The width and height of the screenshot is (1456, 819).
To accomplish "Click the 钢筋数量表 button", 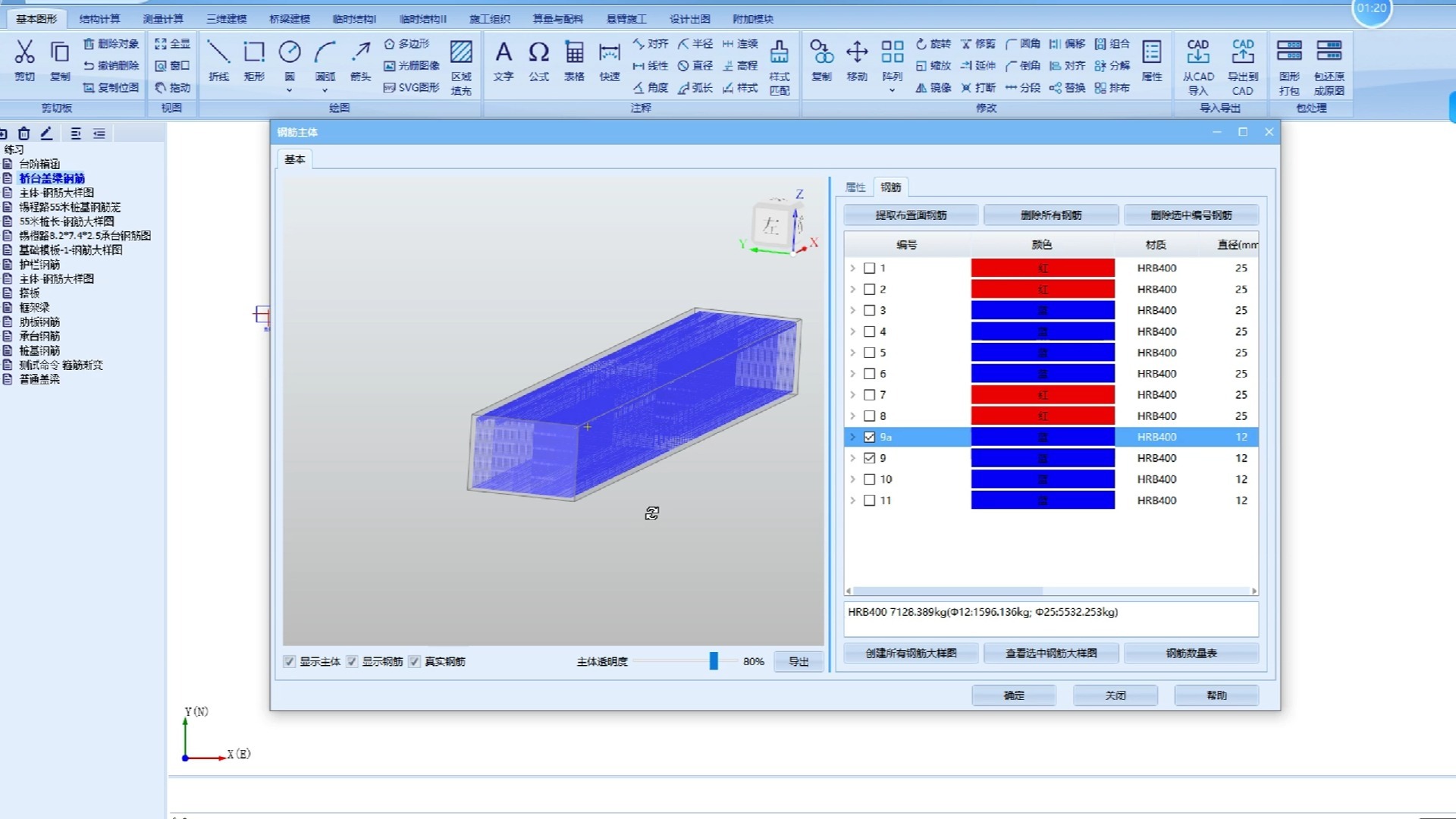I will (1191, 653).
